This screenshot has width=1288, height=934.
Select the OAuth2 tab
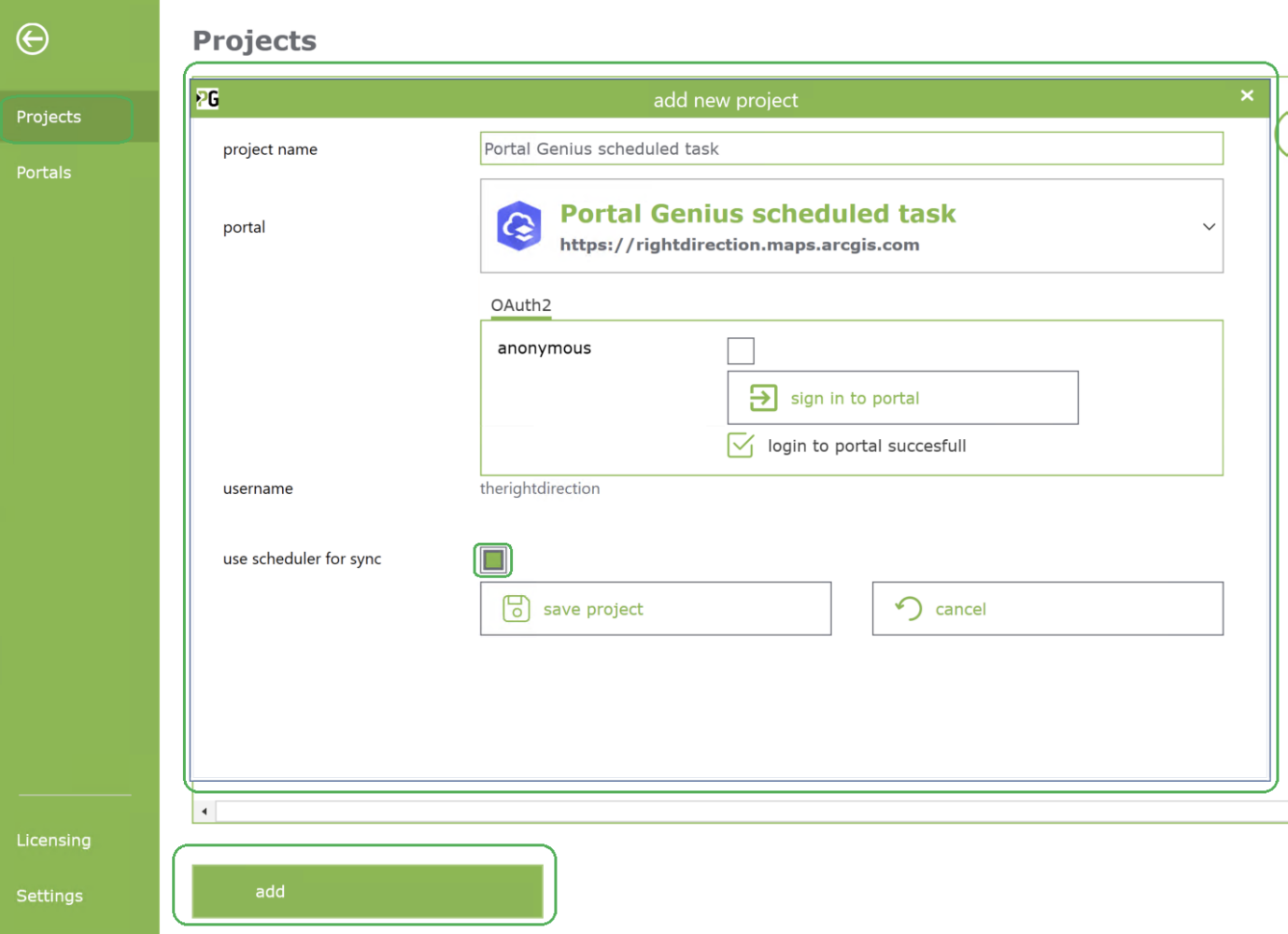[521, 305]
